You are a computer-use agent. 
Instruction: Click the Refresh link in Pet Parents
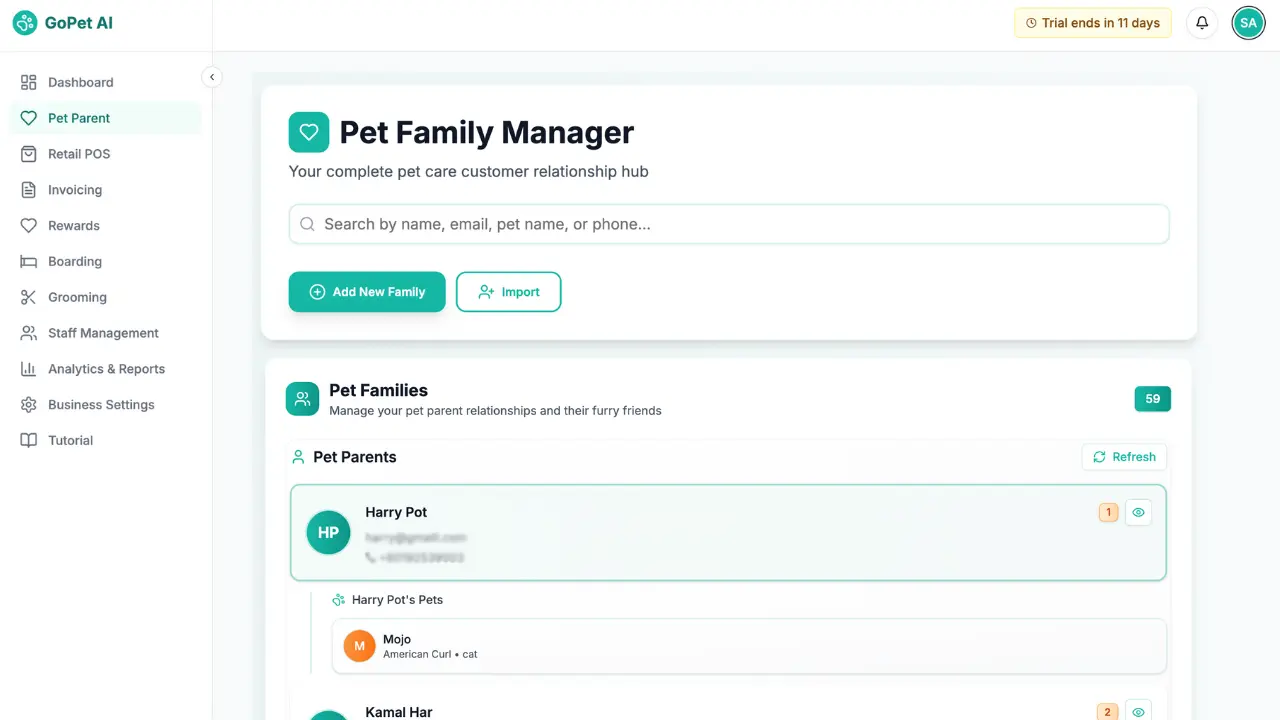pyautogui.click(x=1124, y=457)
